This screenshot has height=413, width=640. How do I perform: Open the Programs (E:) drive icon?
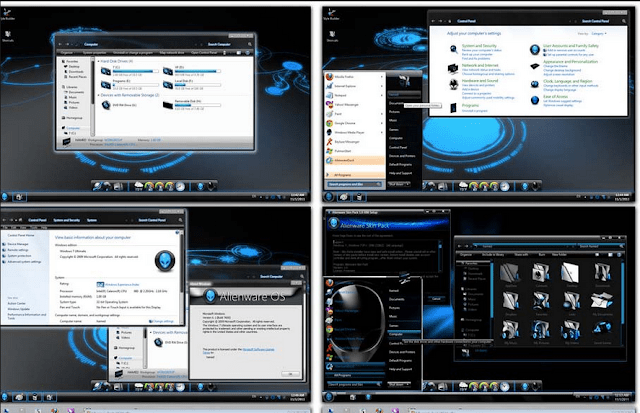106,84
